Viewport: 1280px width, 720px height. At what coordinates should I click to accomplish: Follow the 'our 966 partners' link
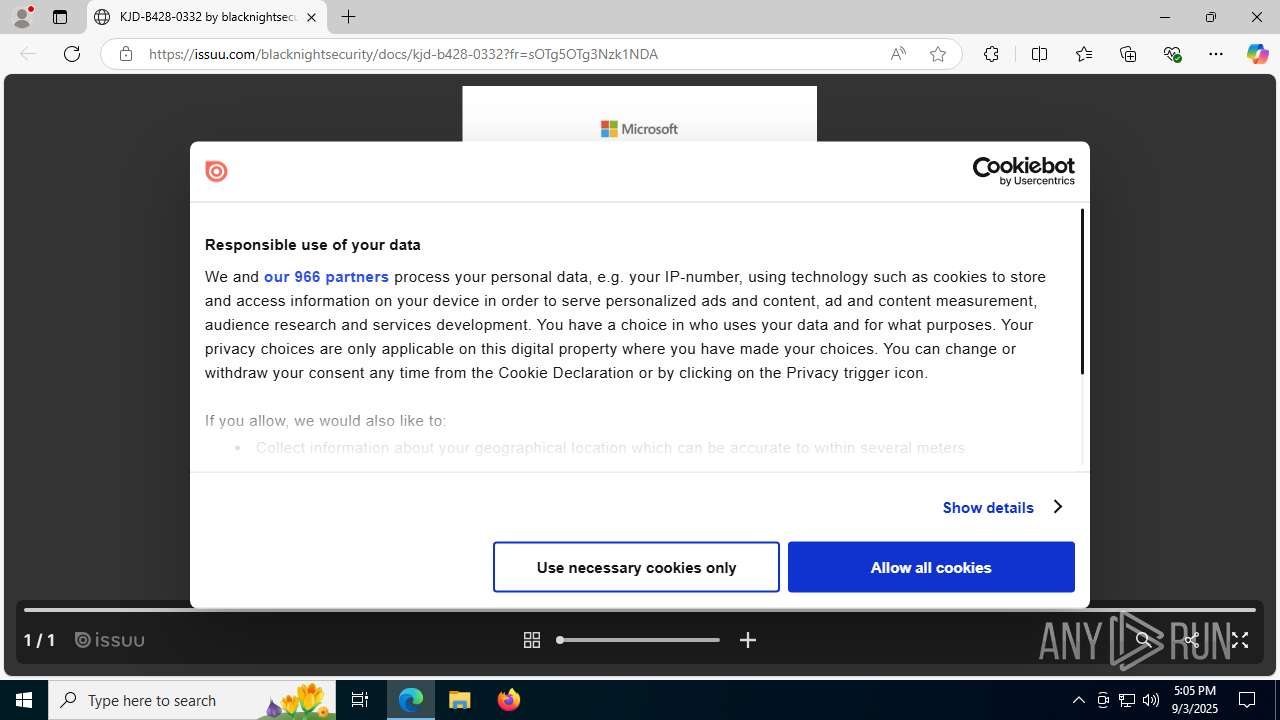pos(326,277)
